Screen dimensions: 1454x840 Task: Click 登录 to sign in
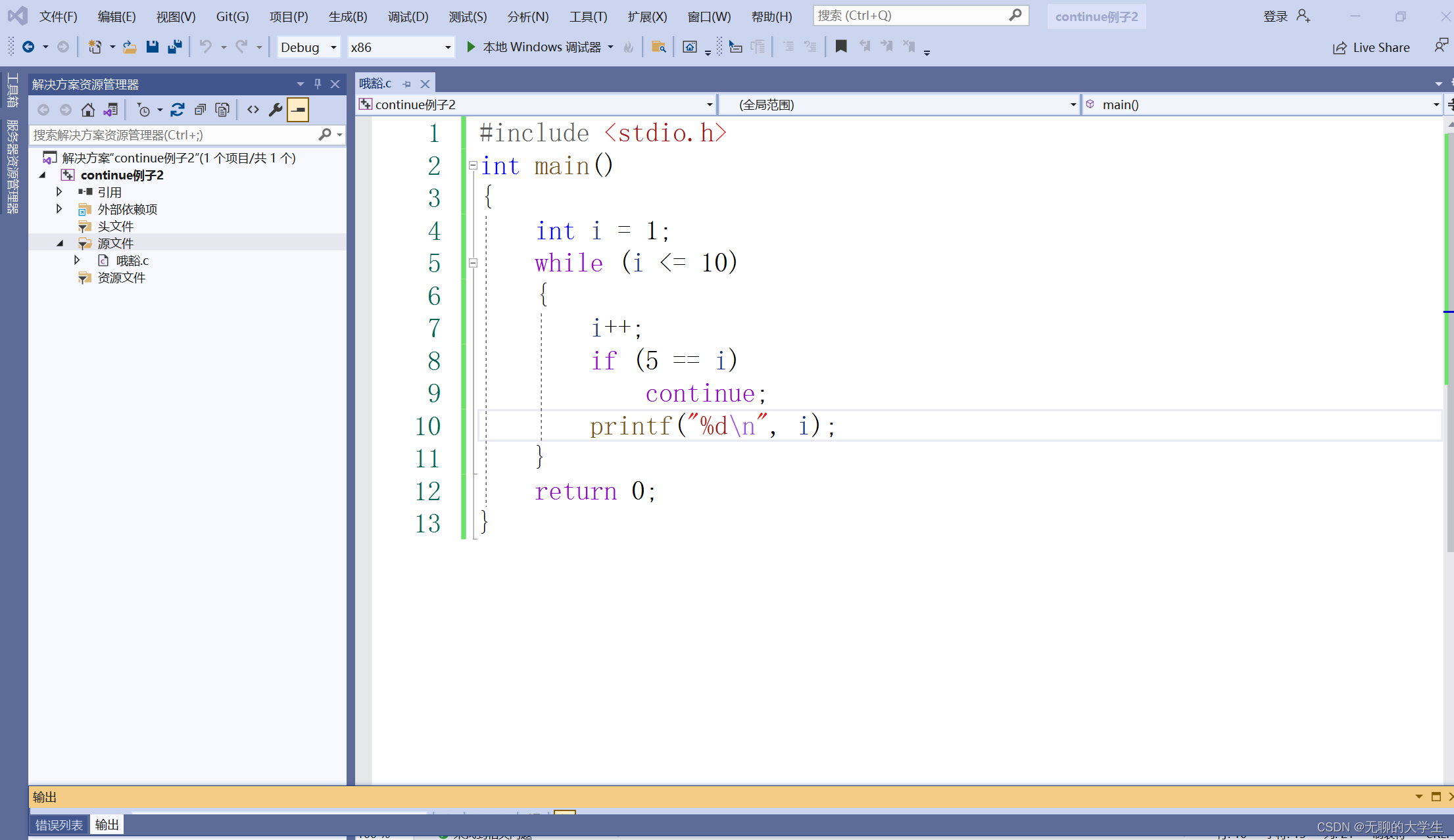coord(1275,16)
